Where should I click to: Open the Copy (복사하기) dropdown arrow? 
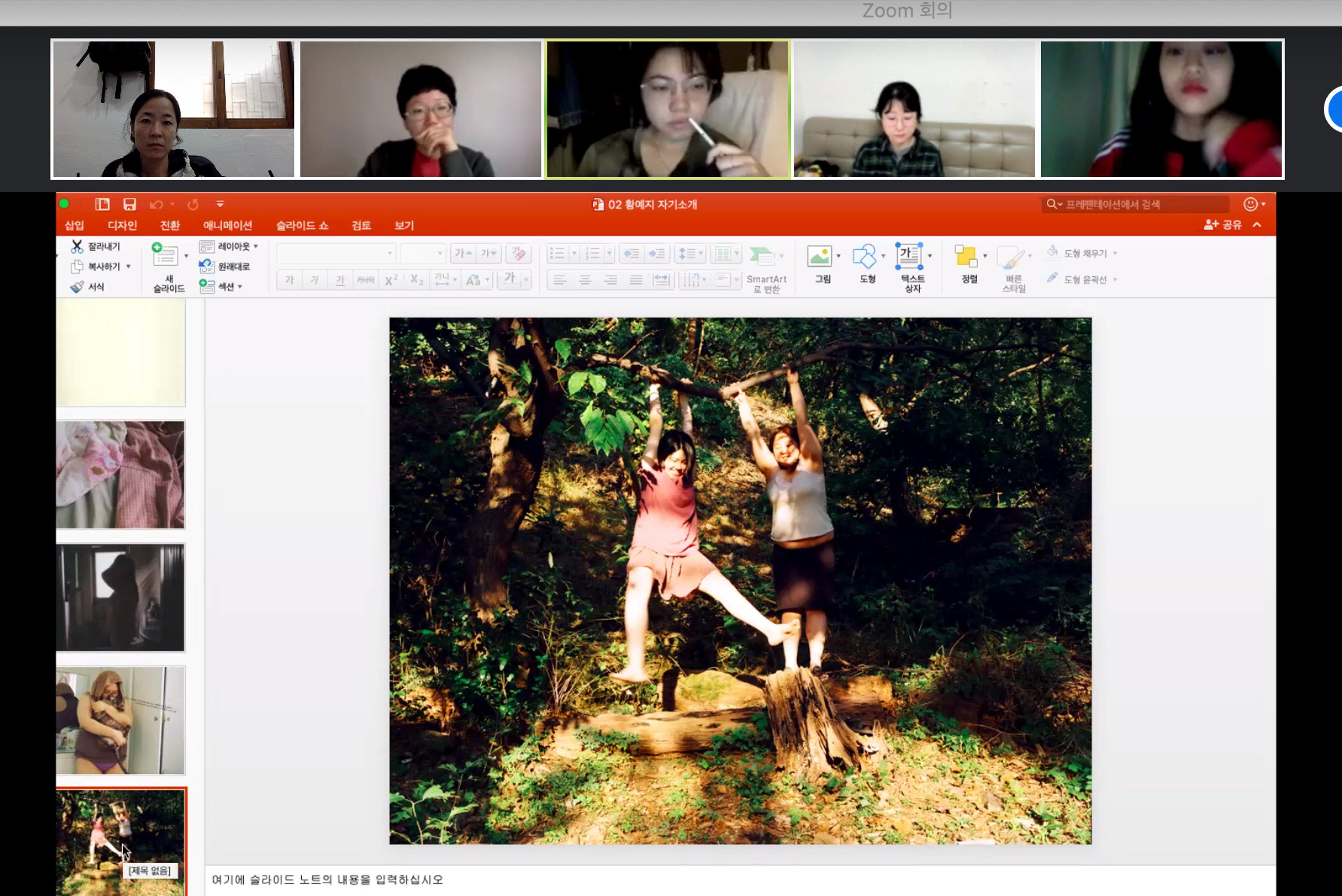pyautogui.click(x=129, y=266)
